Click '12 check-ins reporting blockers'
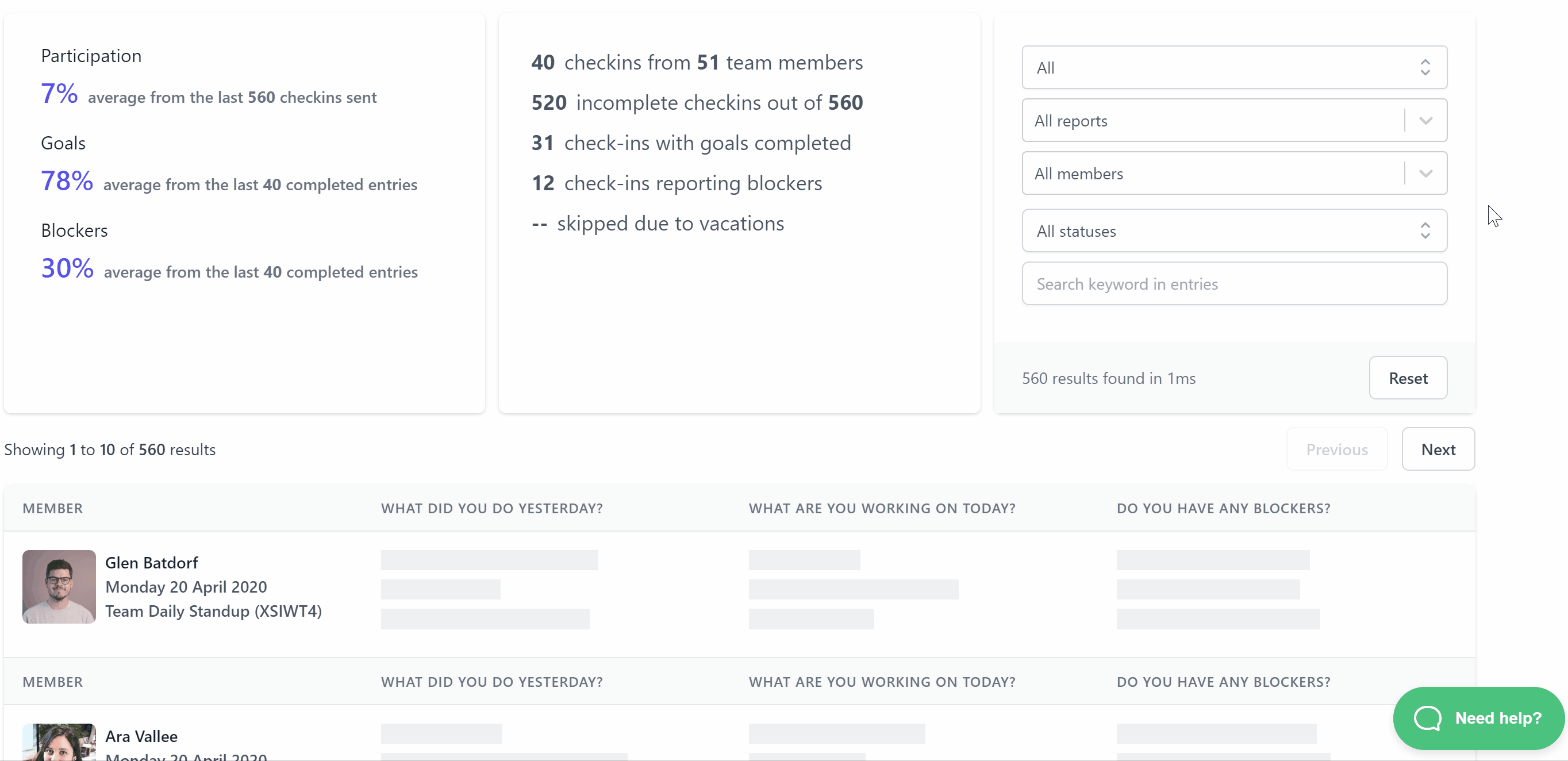 (x=677, y=183)
